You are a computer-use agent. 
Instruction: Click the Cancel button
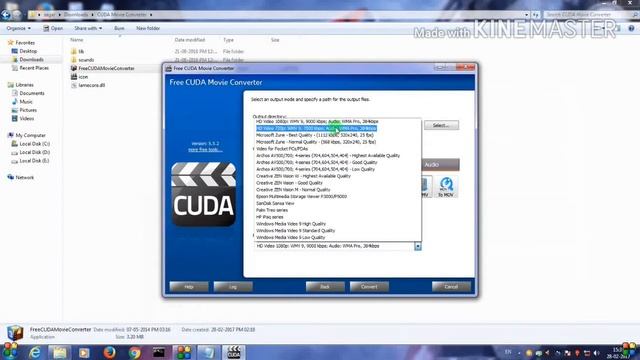coord(451,287)
